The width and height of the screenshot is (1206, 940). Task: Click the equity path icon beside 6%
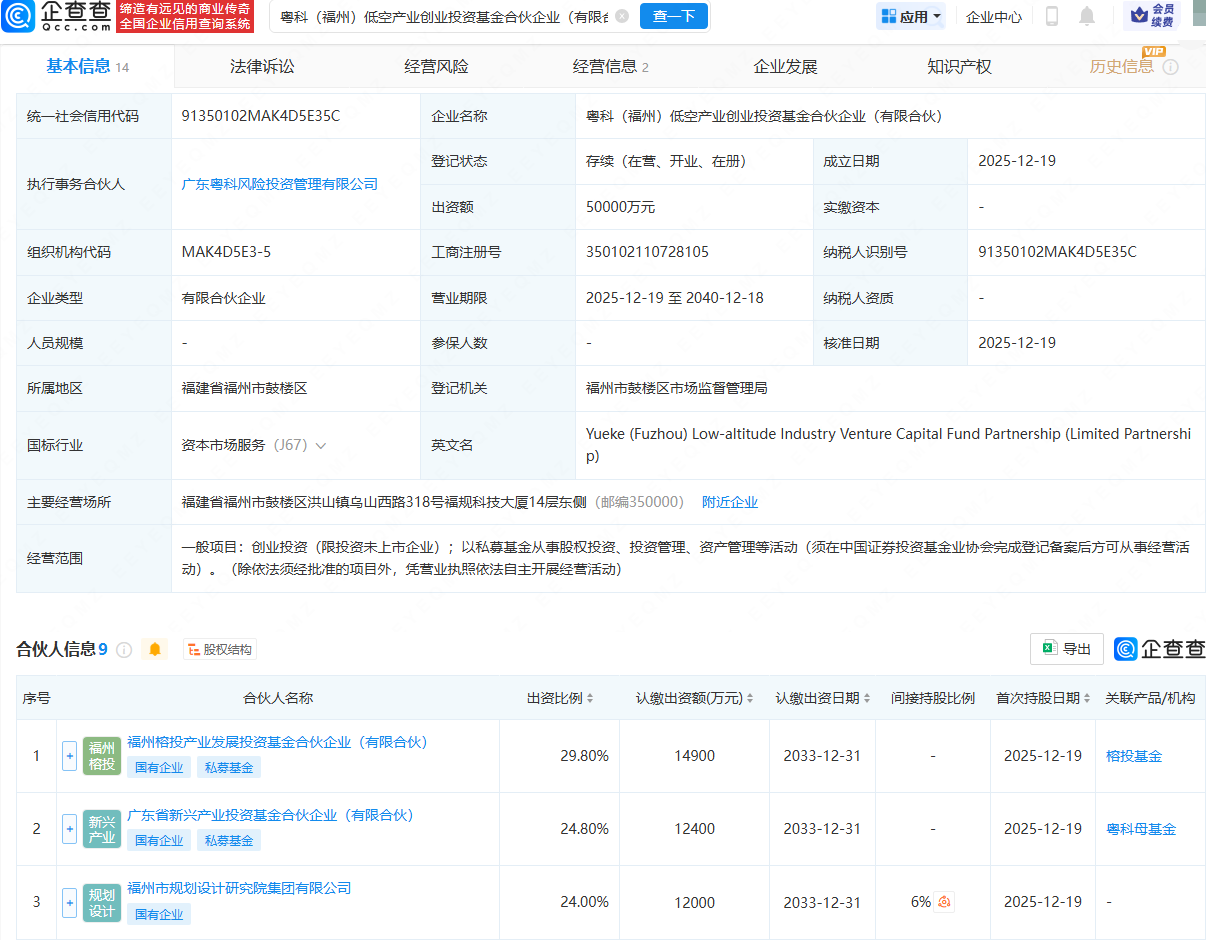coord(944,902)
